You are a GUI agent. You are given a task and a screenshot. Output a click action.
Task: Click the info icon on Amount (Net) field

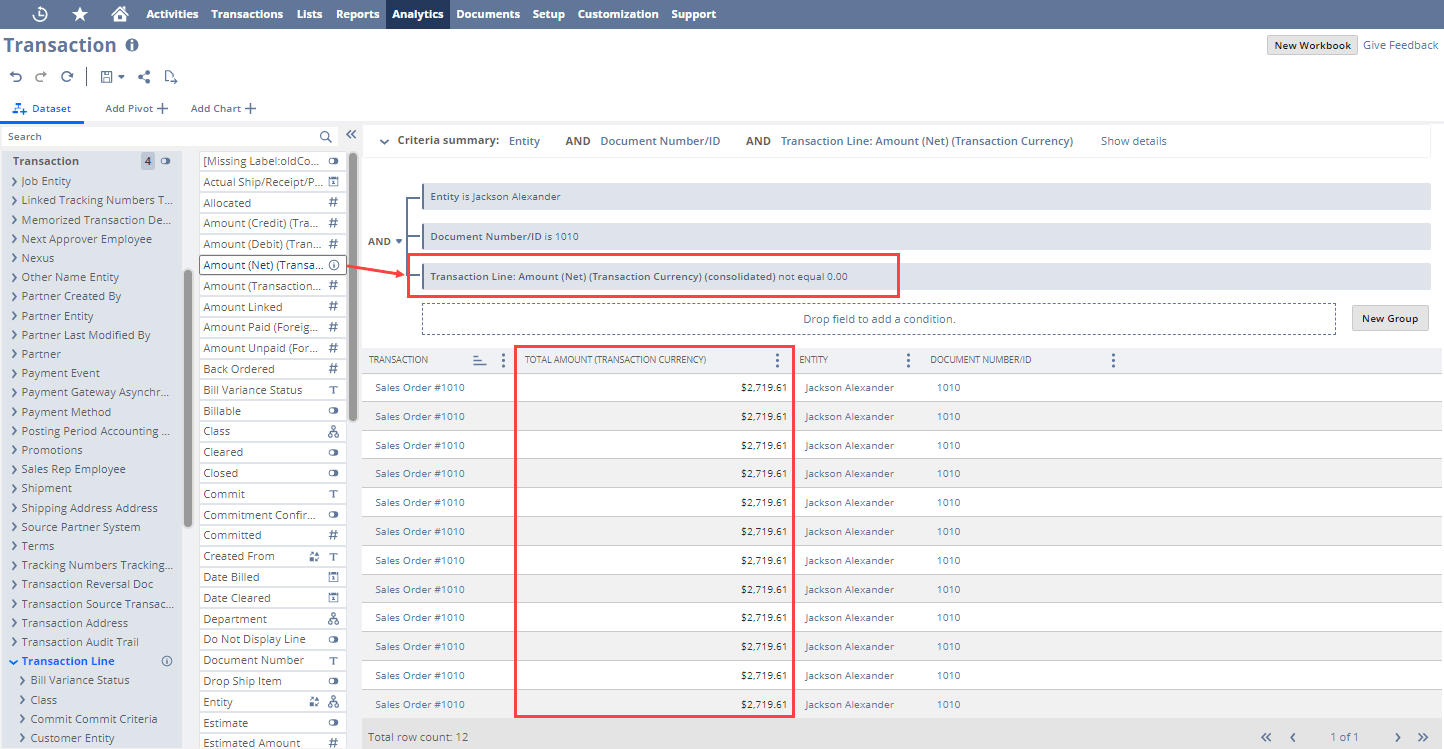(334, 265)
